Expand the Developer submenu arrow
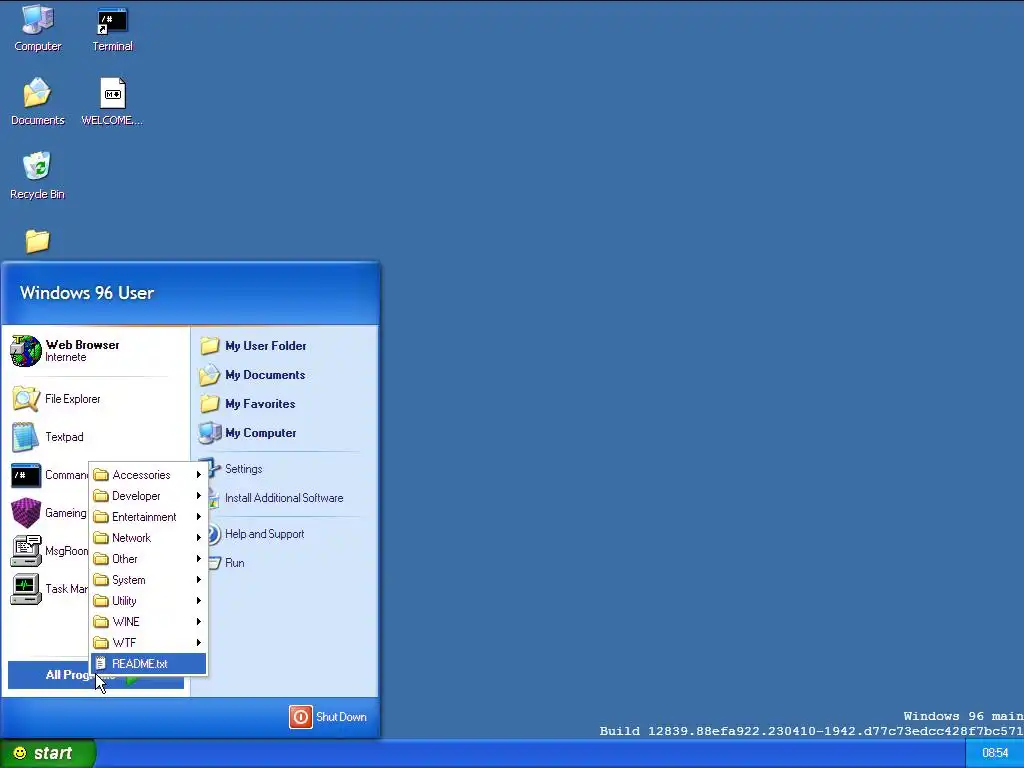 click(x=199, y=496)
